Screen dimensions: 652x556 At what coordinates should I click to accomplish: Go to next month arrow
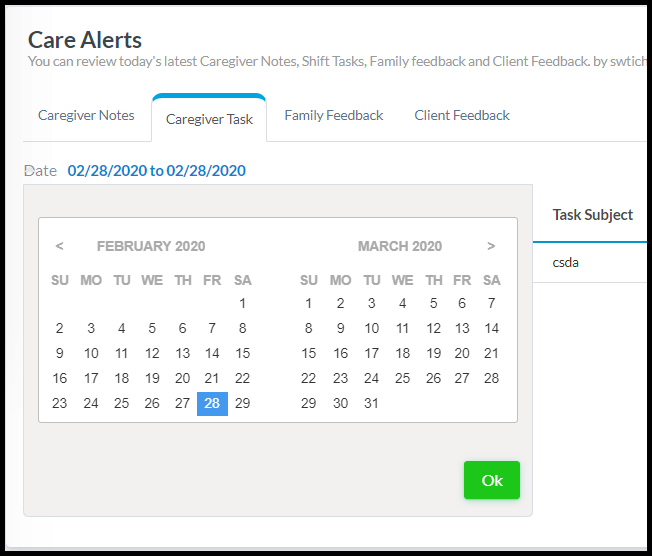coord(491,246)
